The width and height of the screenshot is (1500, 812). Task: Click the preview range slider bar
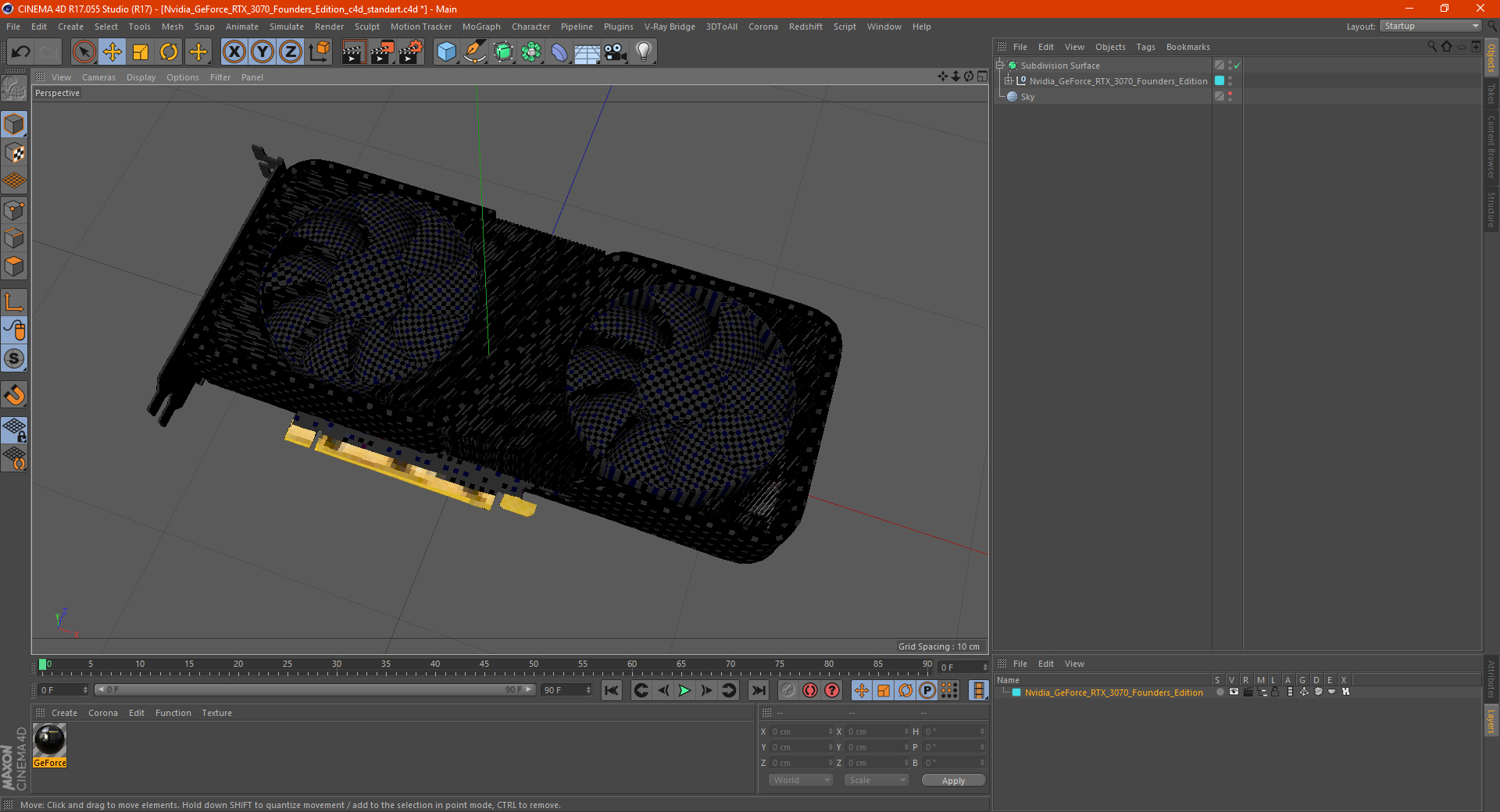point(315,689)
